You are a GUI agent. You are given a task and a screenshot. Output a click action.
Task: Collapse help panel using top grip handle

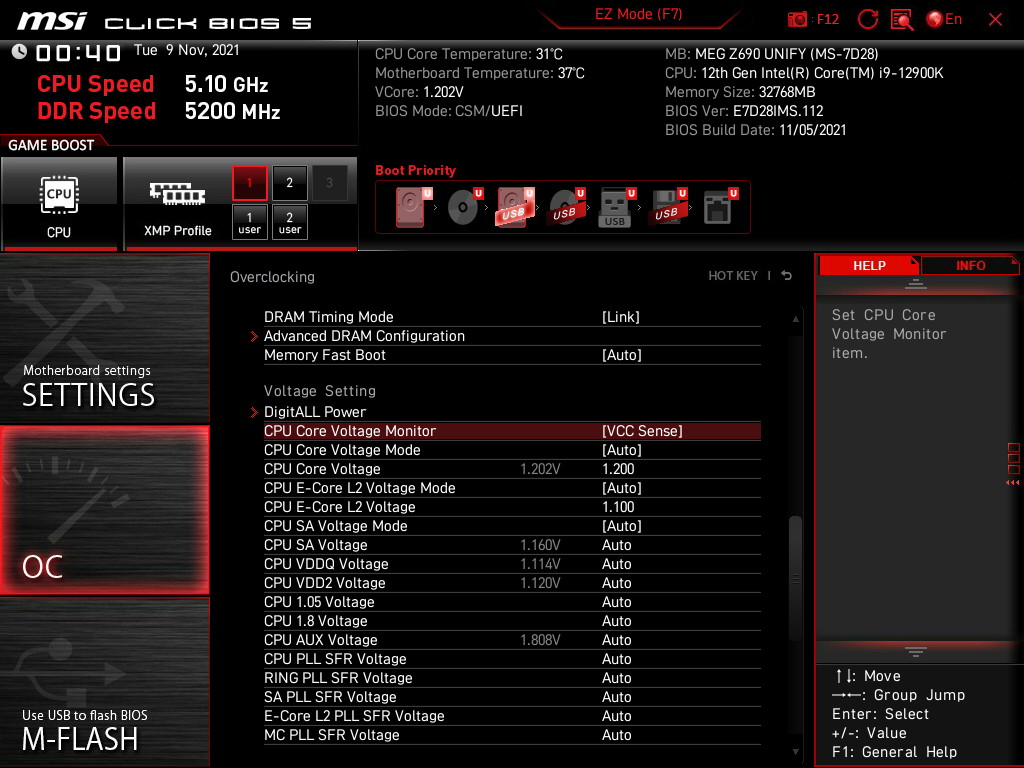tap(916, 283)
